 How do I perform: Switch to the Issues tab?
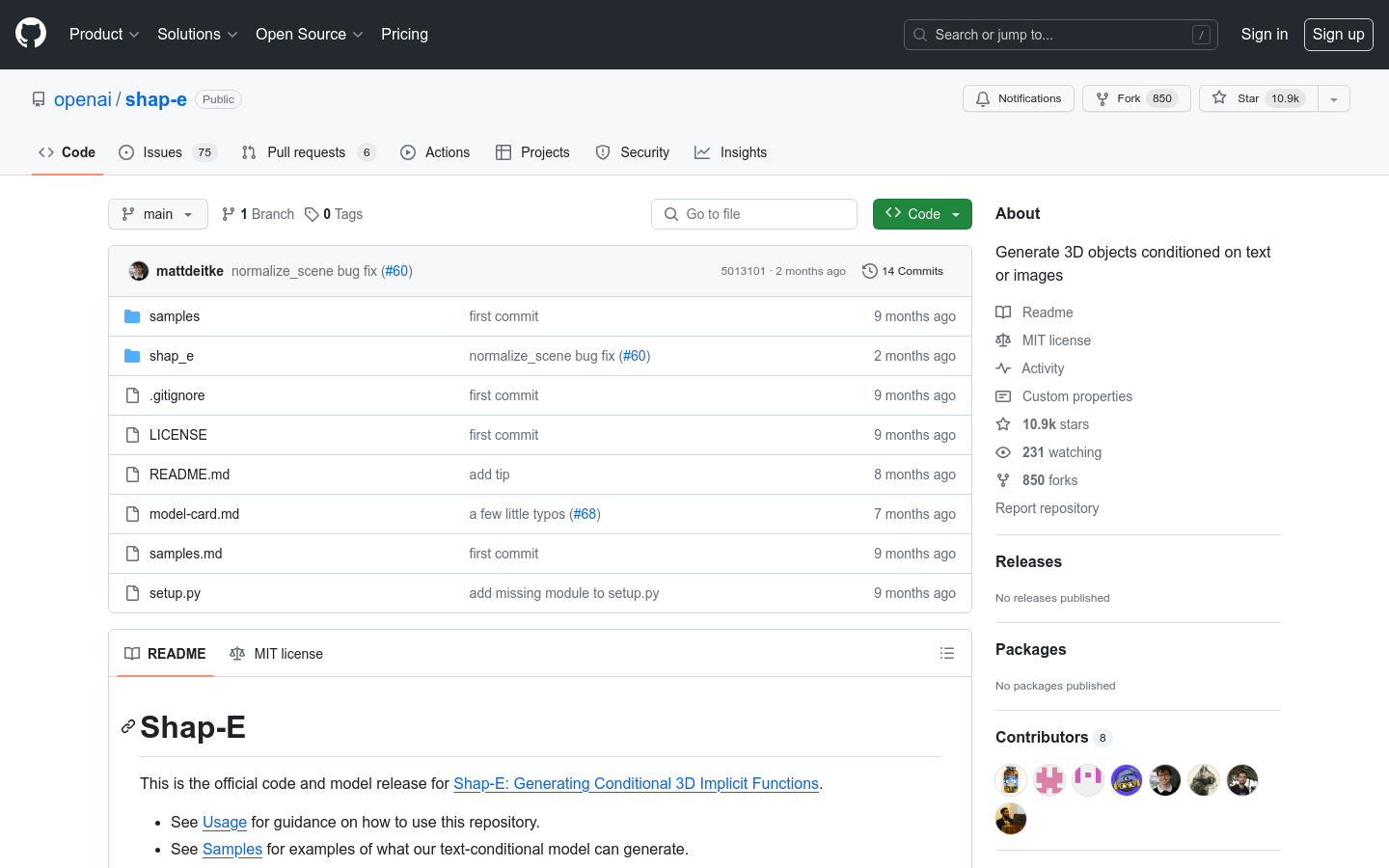pyautogui.click(x=168, y=152)
